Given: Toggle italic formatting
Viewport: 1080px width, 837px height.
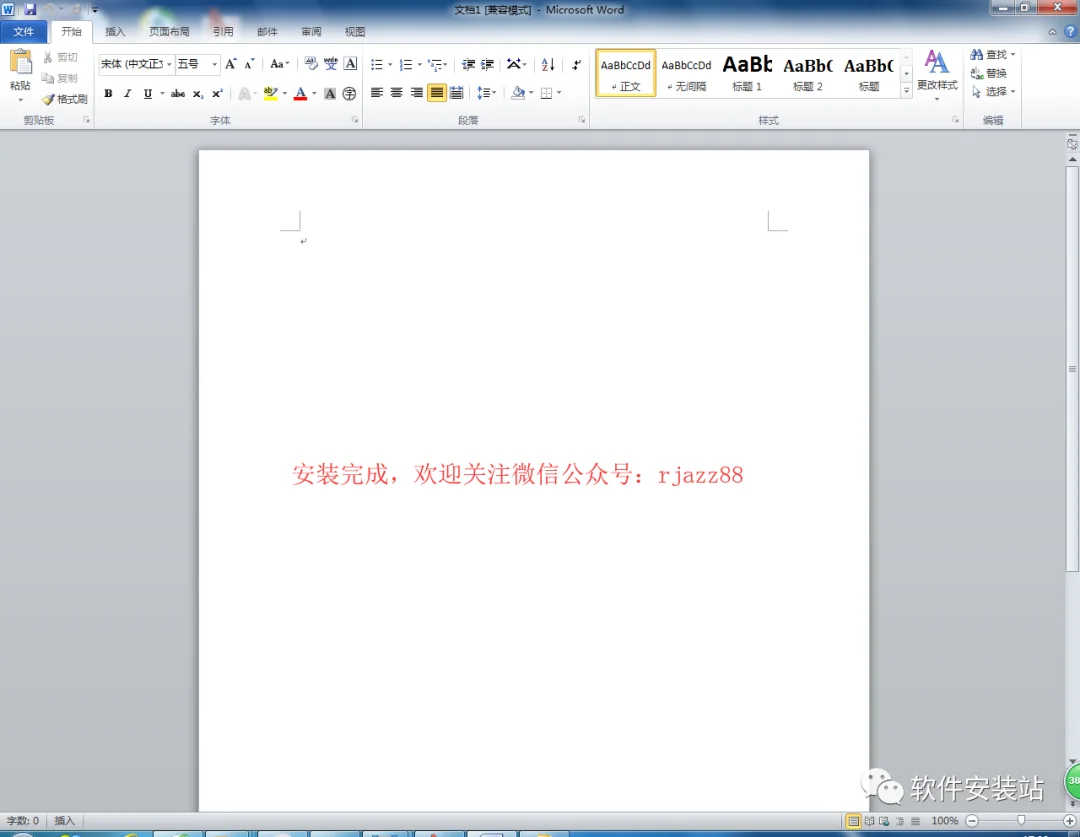Looking at the screenshot, I should (127, 94).
